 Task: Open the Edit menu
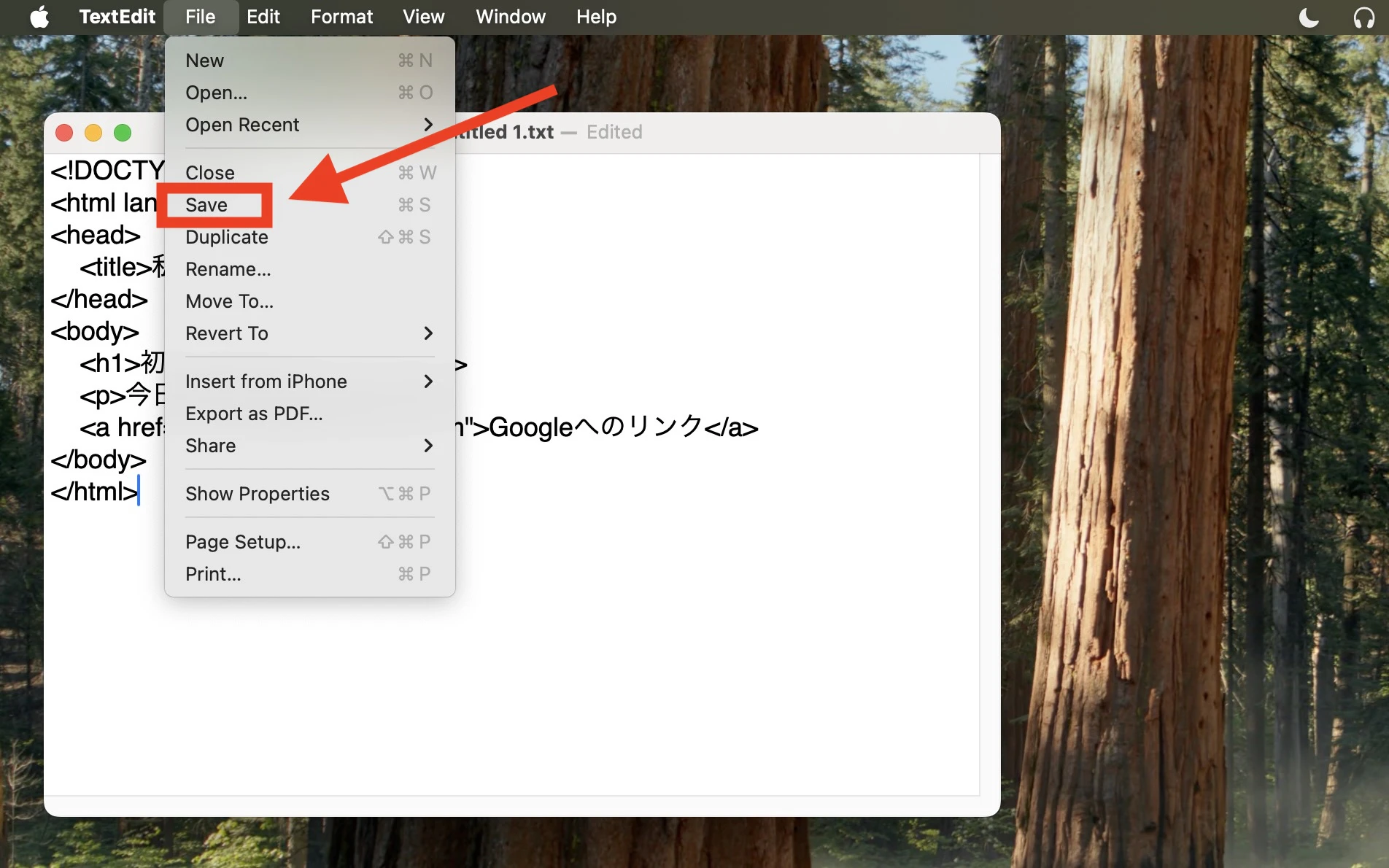point(263,17)
